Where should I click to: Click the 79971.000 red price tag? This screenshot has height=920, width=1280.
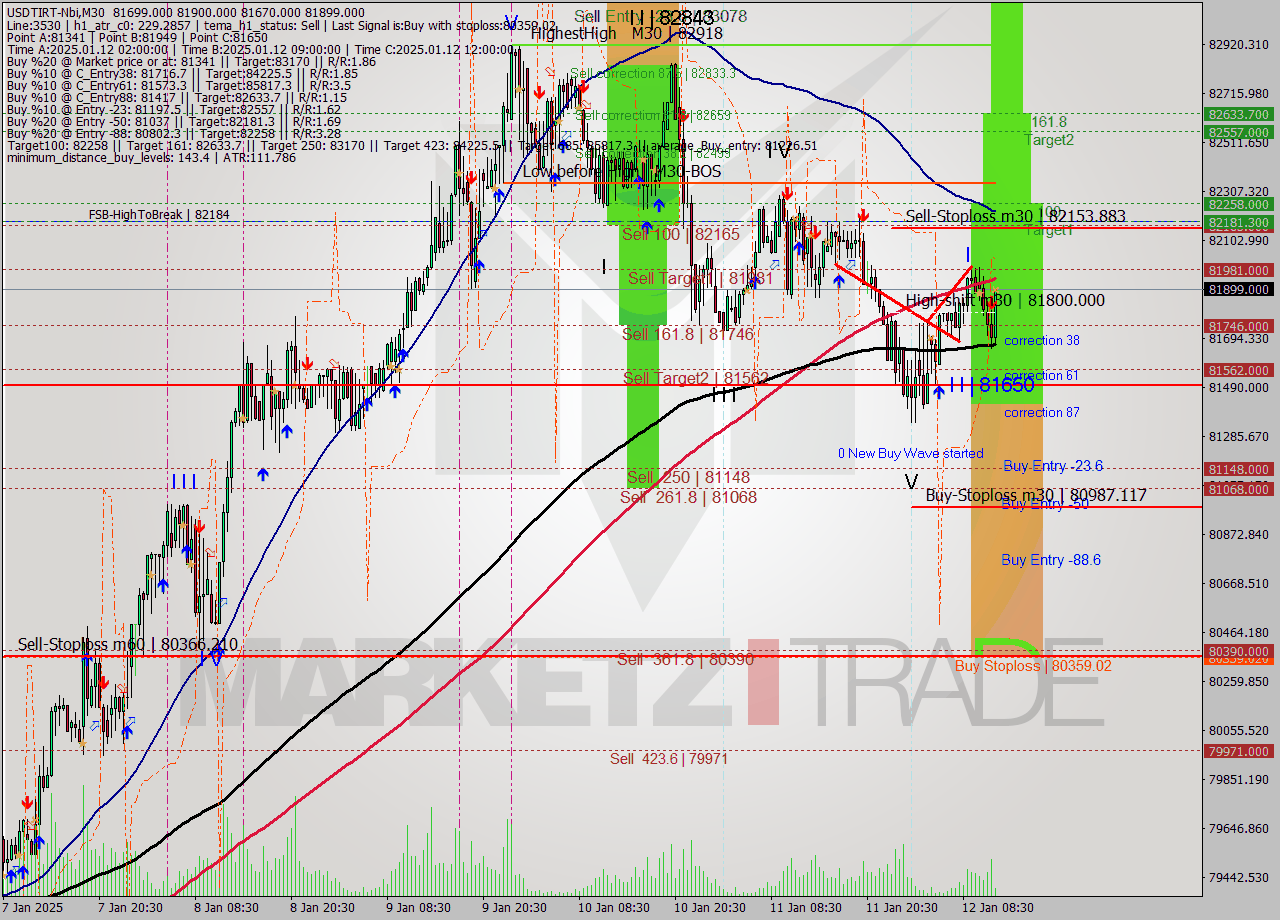(1238, 751)
